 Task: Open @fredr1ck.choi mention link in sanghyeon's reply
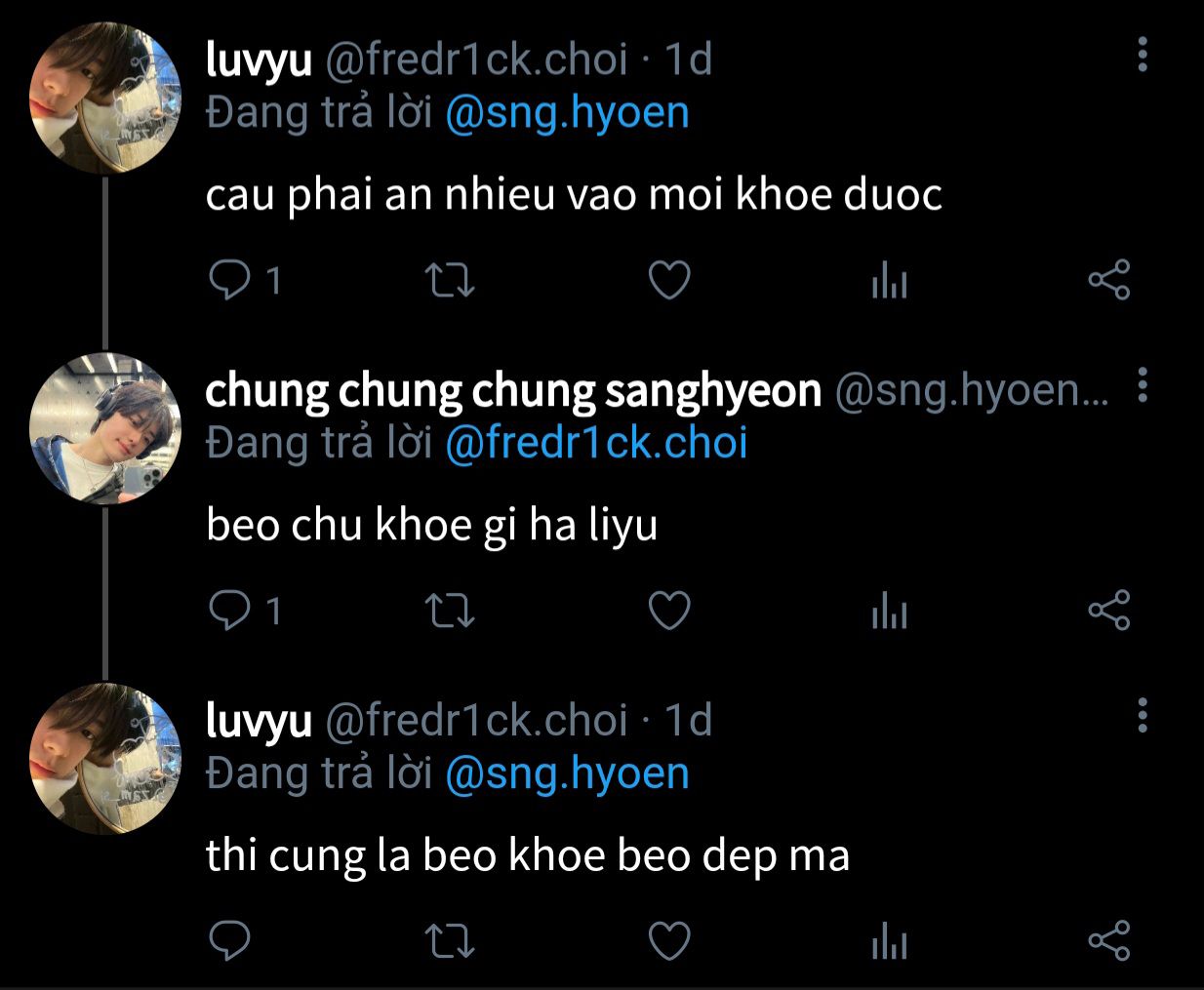point(596,444)
